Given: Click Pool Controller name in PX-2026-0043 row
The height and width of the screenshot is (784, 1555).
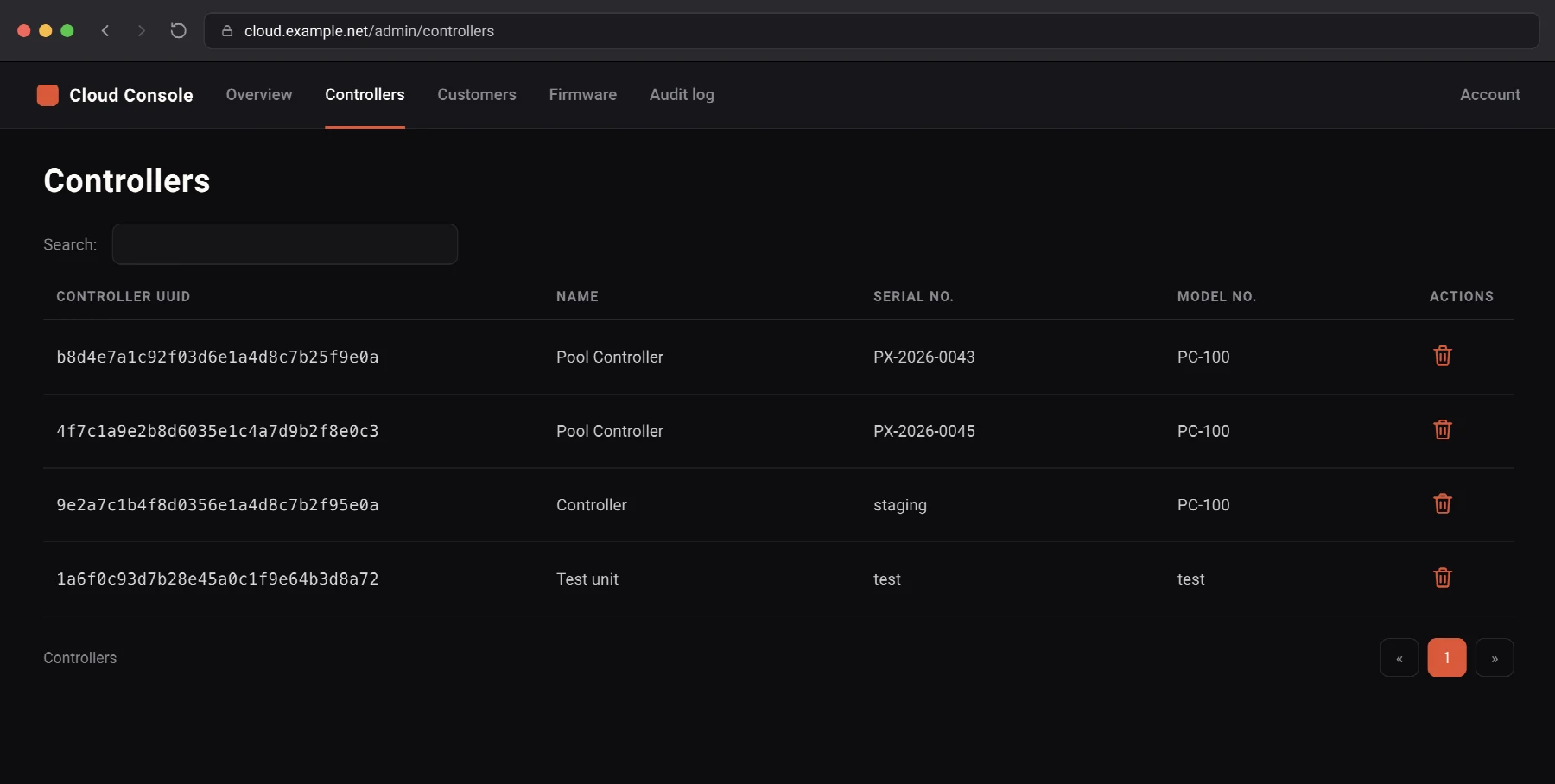Looking at the screenshot, I should click(610, 357).
